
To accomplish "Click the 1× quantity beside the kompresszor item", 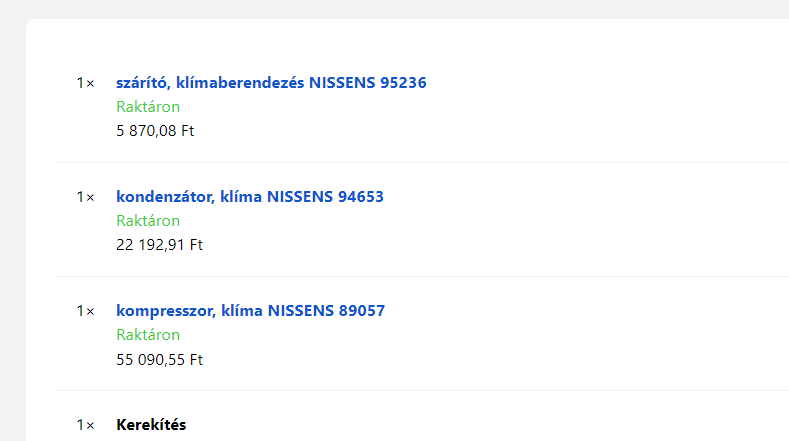I will [85, 311].
